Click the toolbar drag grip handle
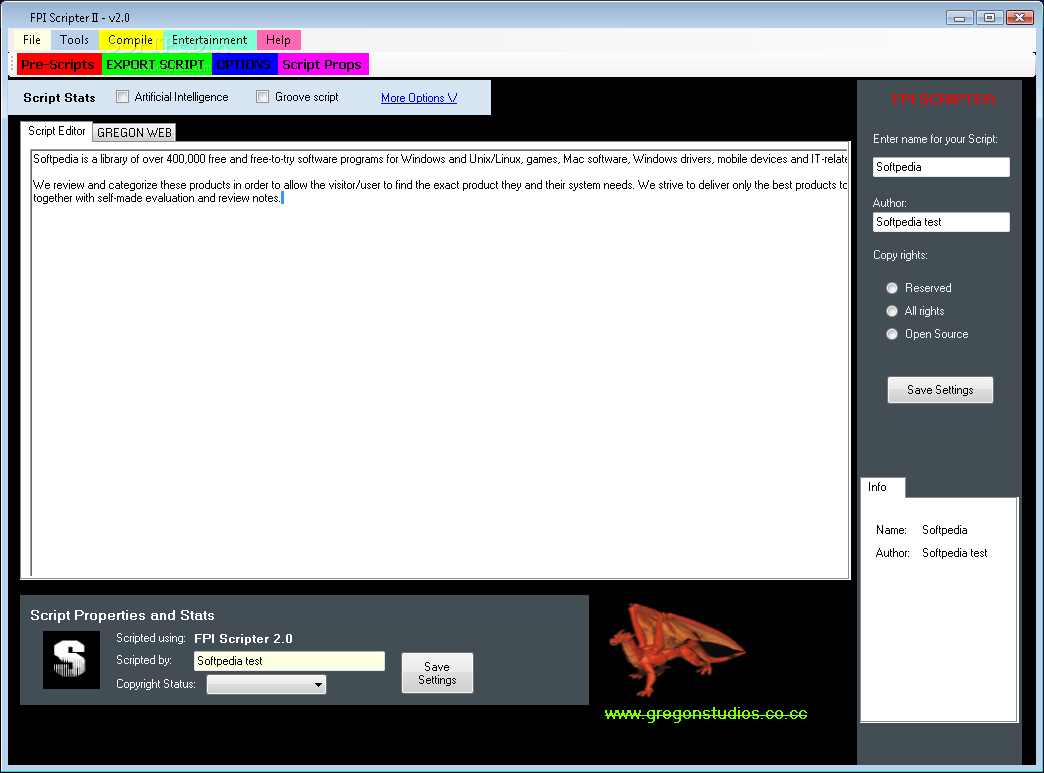 pos(12,65)
